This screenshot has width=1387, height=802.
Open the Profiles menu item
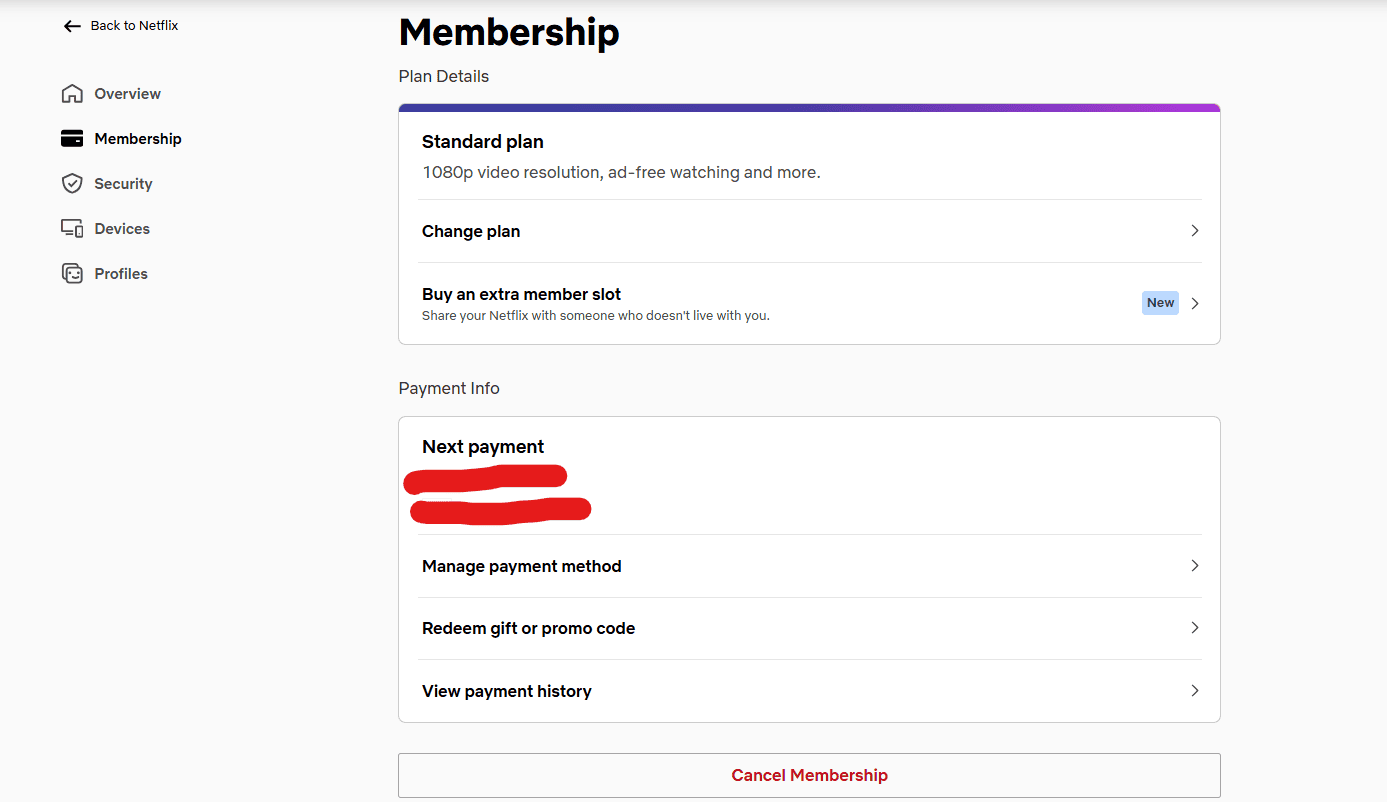click(105, 274)
